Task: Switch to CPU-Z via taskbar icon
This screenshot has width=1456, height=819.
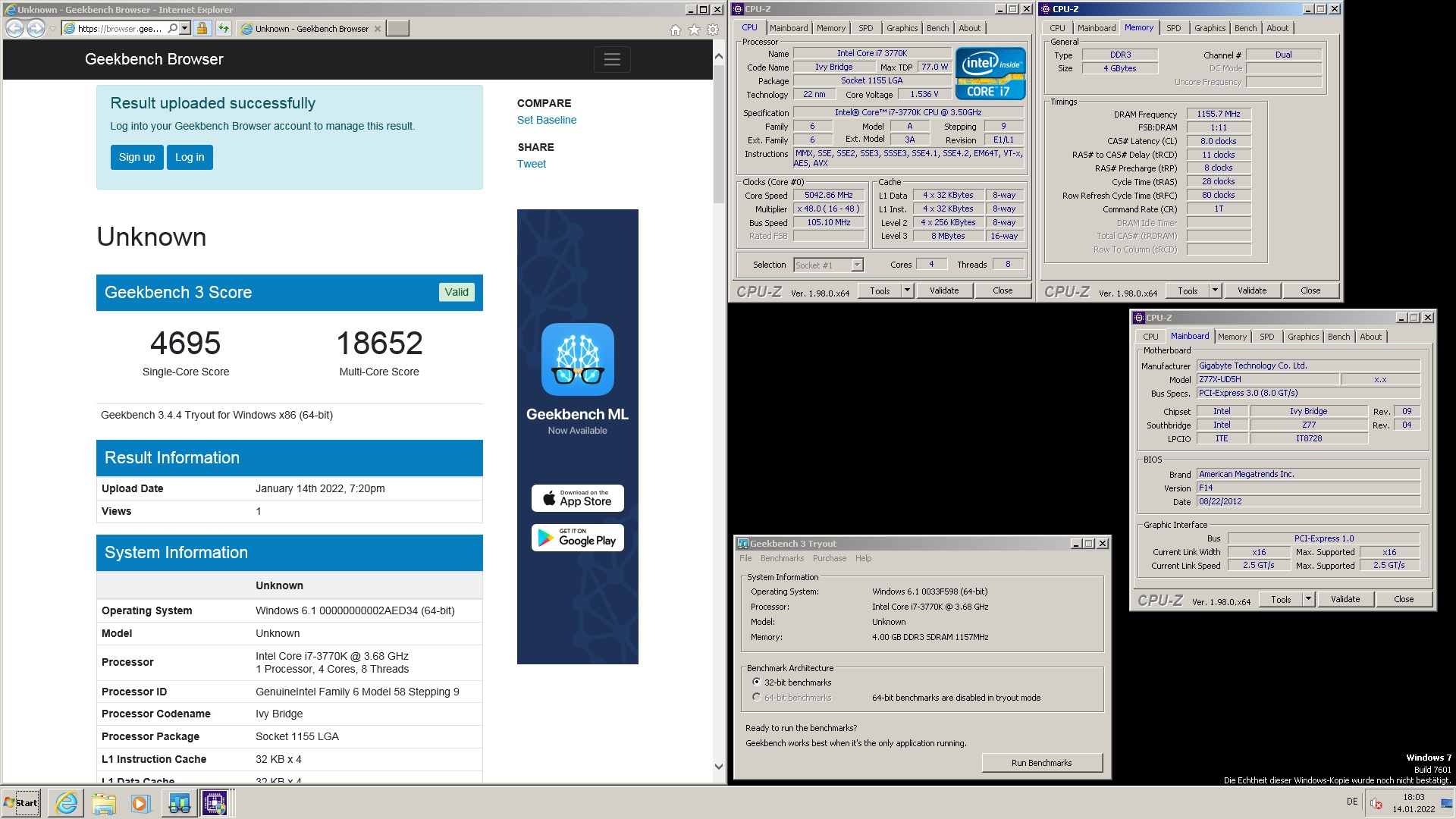Action: tap(215, 802)
